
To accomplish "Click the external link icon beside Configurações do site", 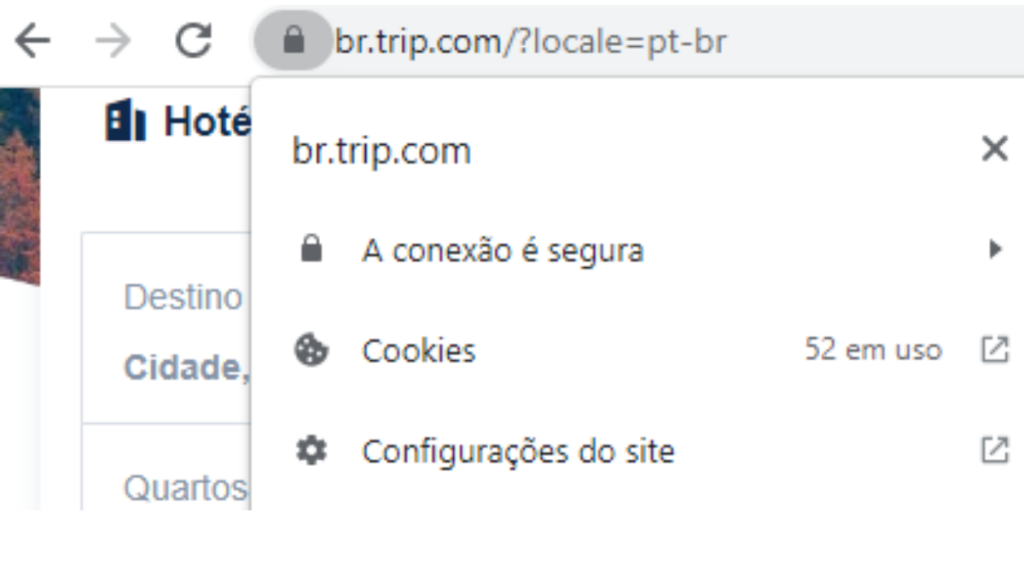I will (993, 450).
